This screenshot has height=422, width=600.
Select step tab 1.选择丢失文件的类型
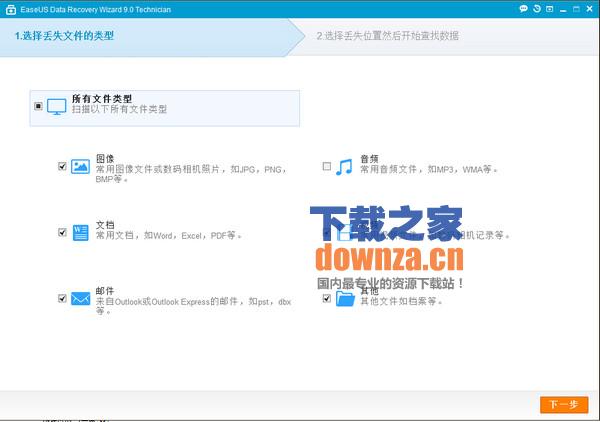tap(151, 36)
